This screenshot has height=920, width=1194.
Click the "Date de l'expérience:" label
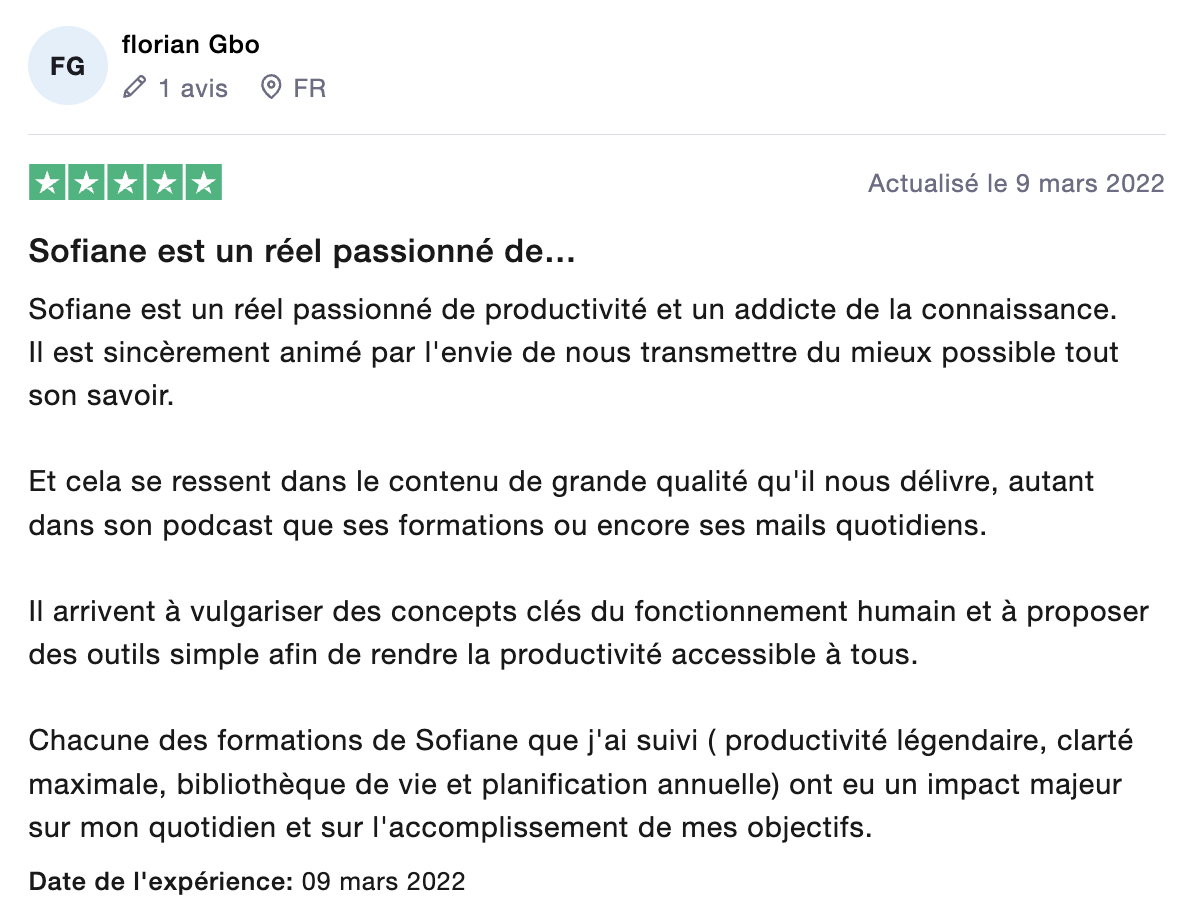[160, 881]
